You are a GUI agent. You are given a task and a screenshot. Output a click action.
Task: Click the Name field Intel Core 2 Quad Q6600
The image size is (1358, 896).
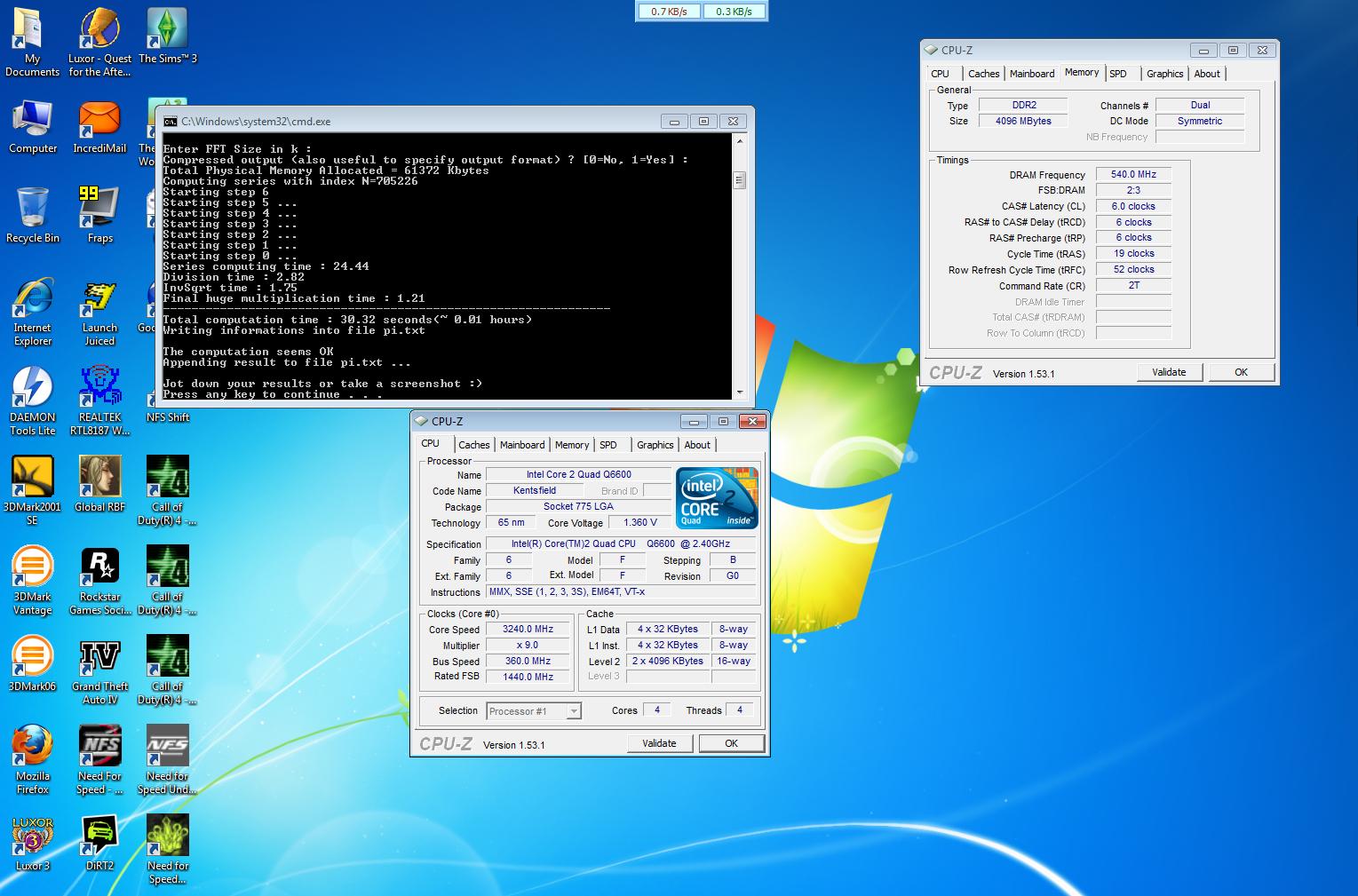(x=579, y=474)
